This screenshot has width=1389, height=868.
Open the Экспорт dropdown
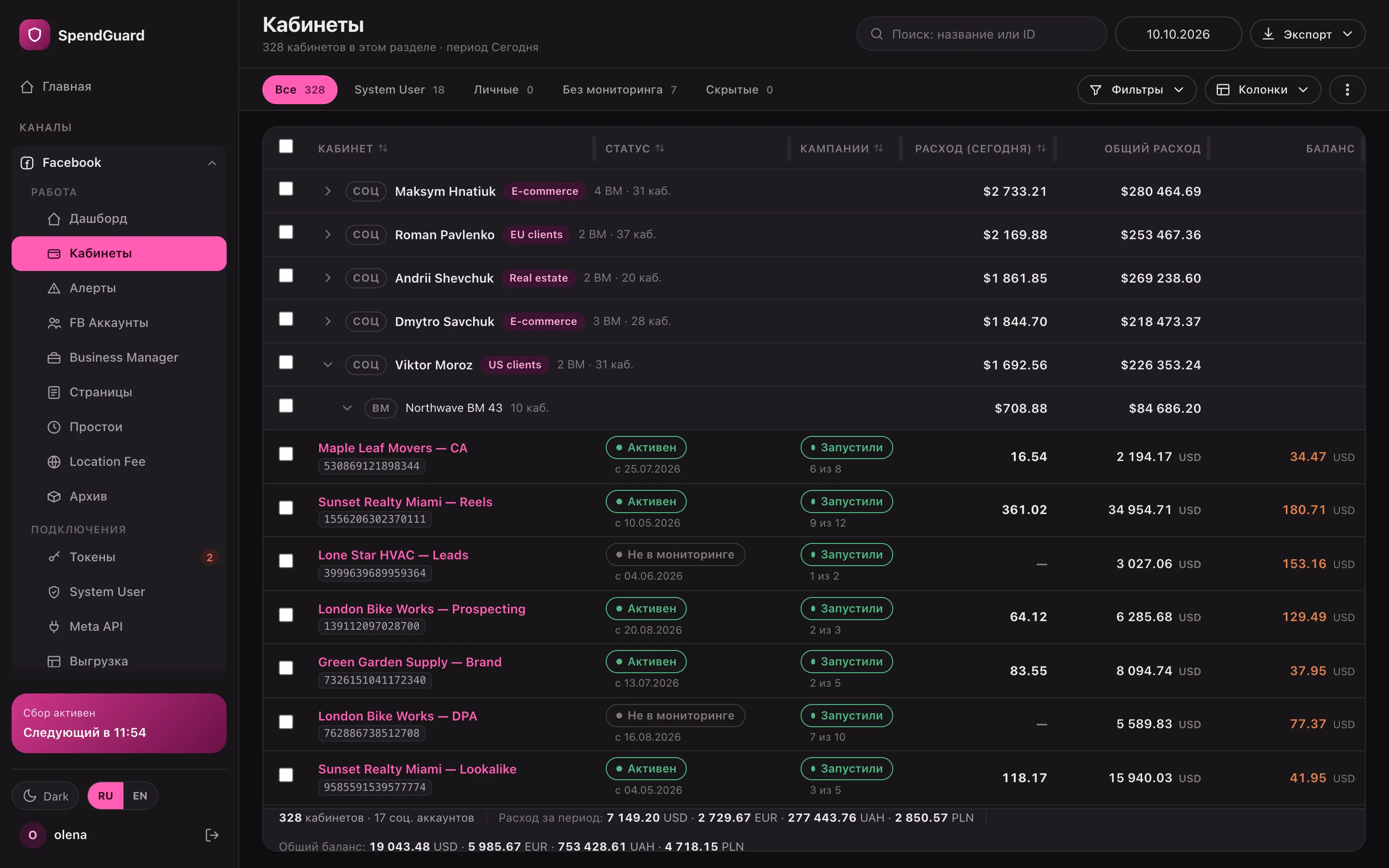tap(1307, 34)
